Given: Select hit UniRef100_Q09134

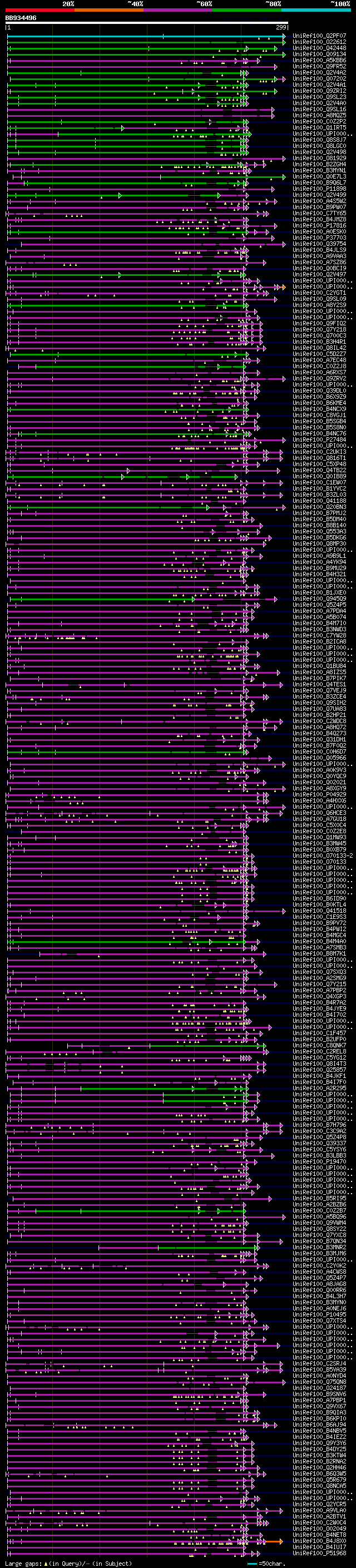Looking at the screenshot, I should (319, 54).
